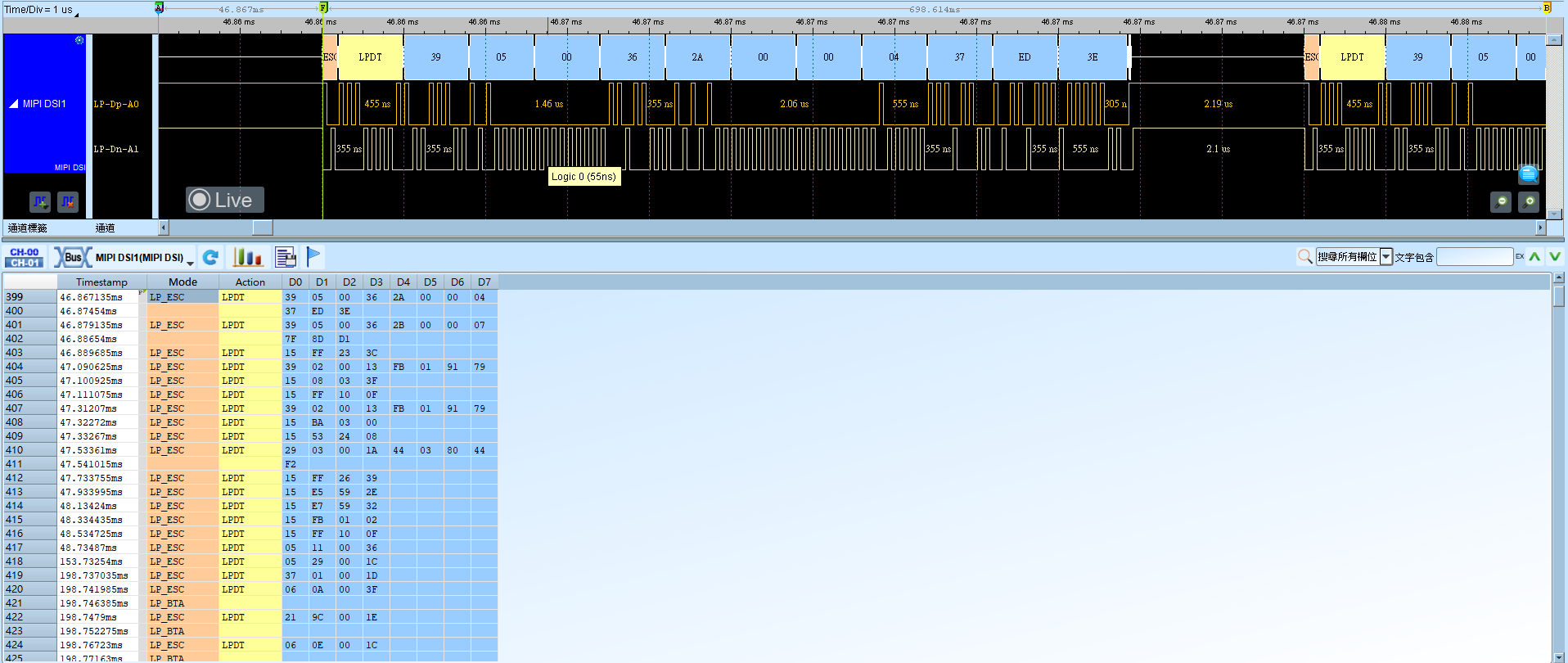Click the D0 column header
1568x663 pixels.
pos(295,282)
